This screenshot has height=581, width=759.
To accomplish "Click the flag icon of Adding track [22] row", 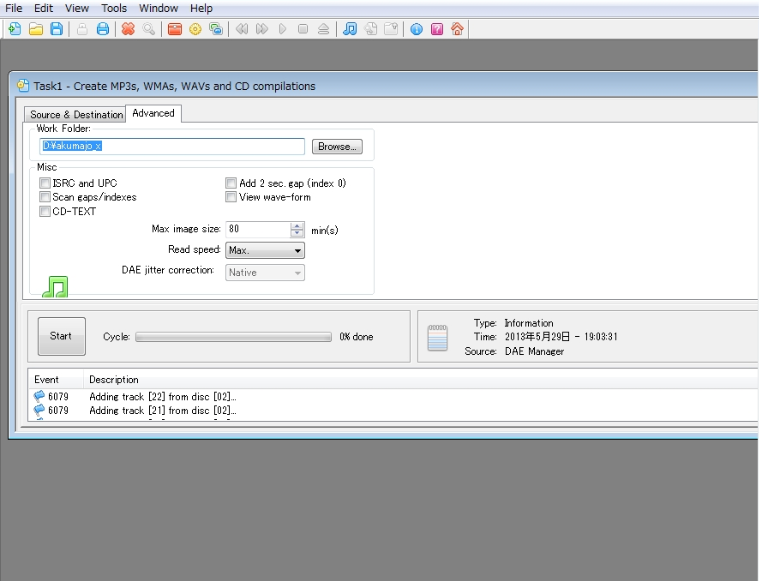I will pyautogui.click(x=39, y=396).
